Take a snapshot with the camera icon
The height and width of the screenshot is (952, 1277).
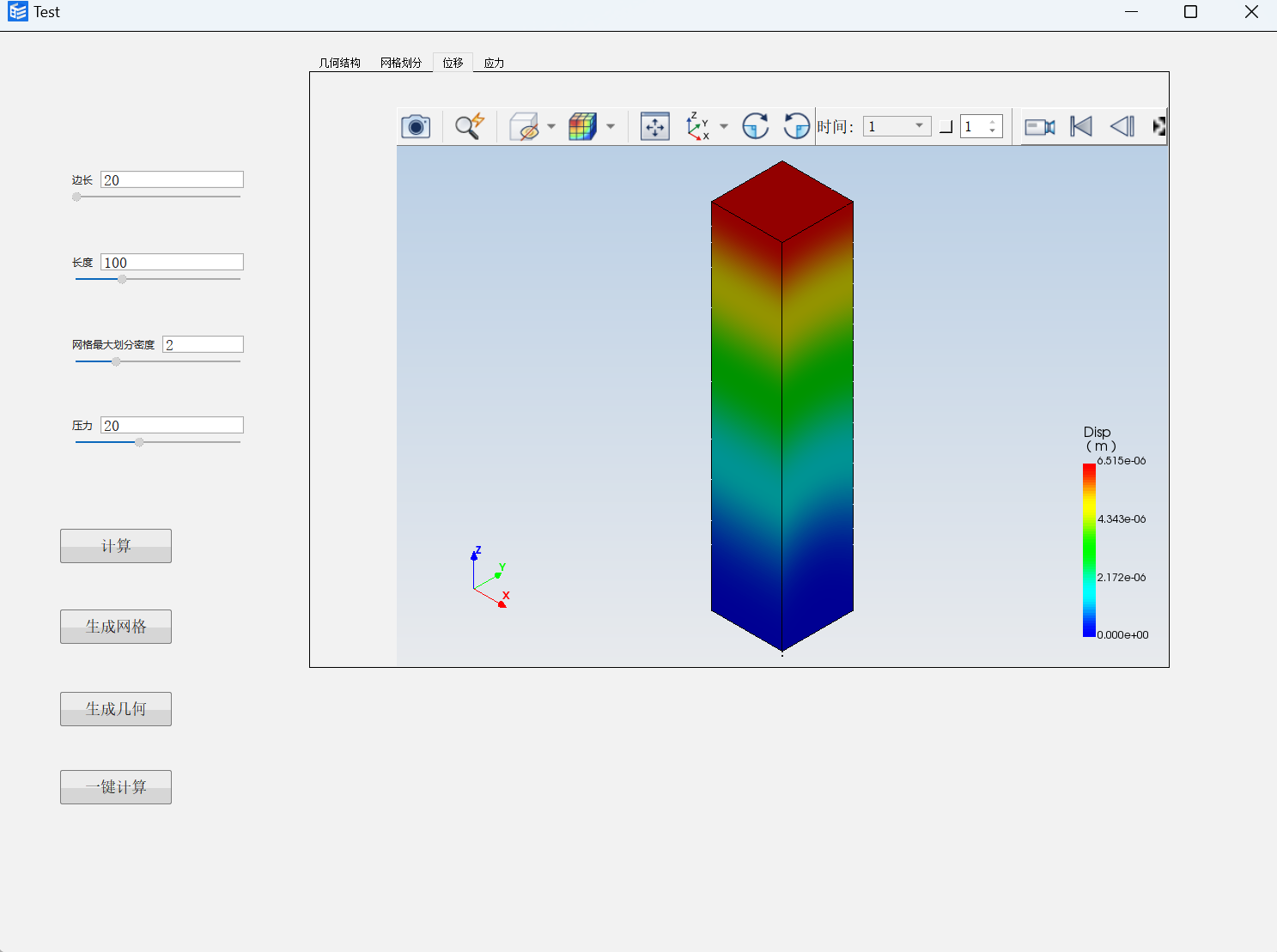coord(416,127)
